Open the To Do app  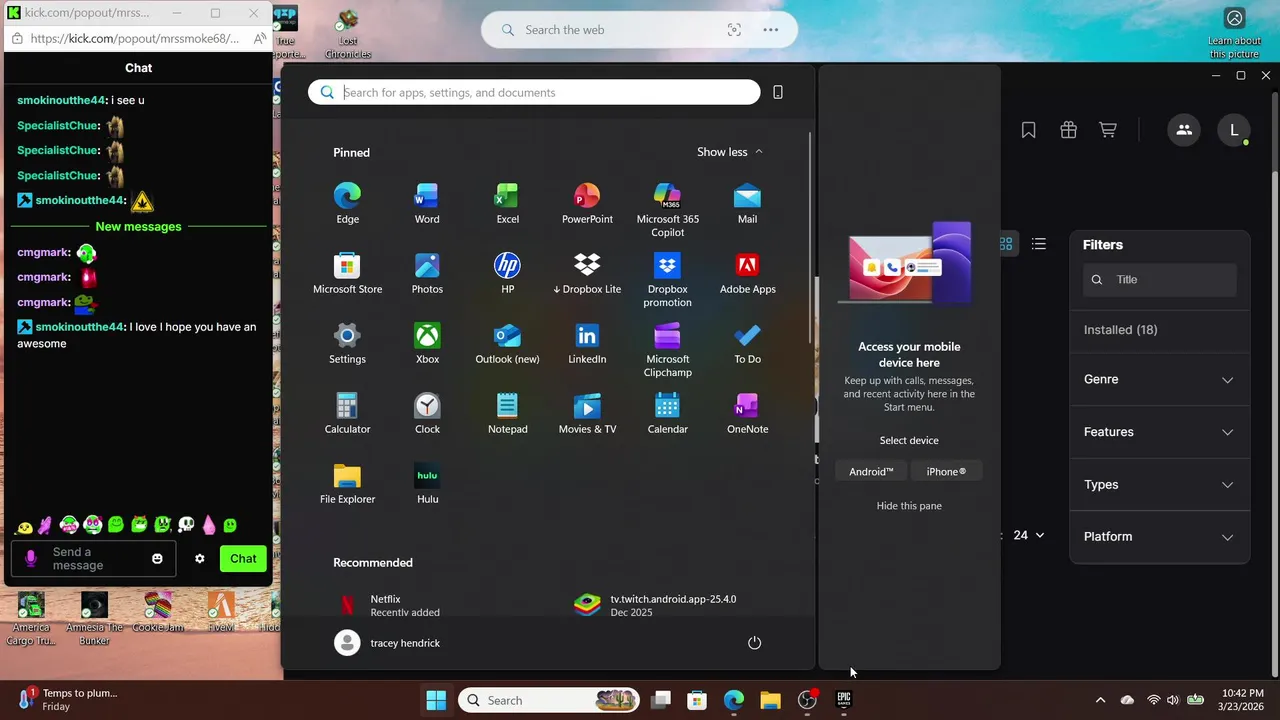747,343
